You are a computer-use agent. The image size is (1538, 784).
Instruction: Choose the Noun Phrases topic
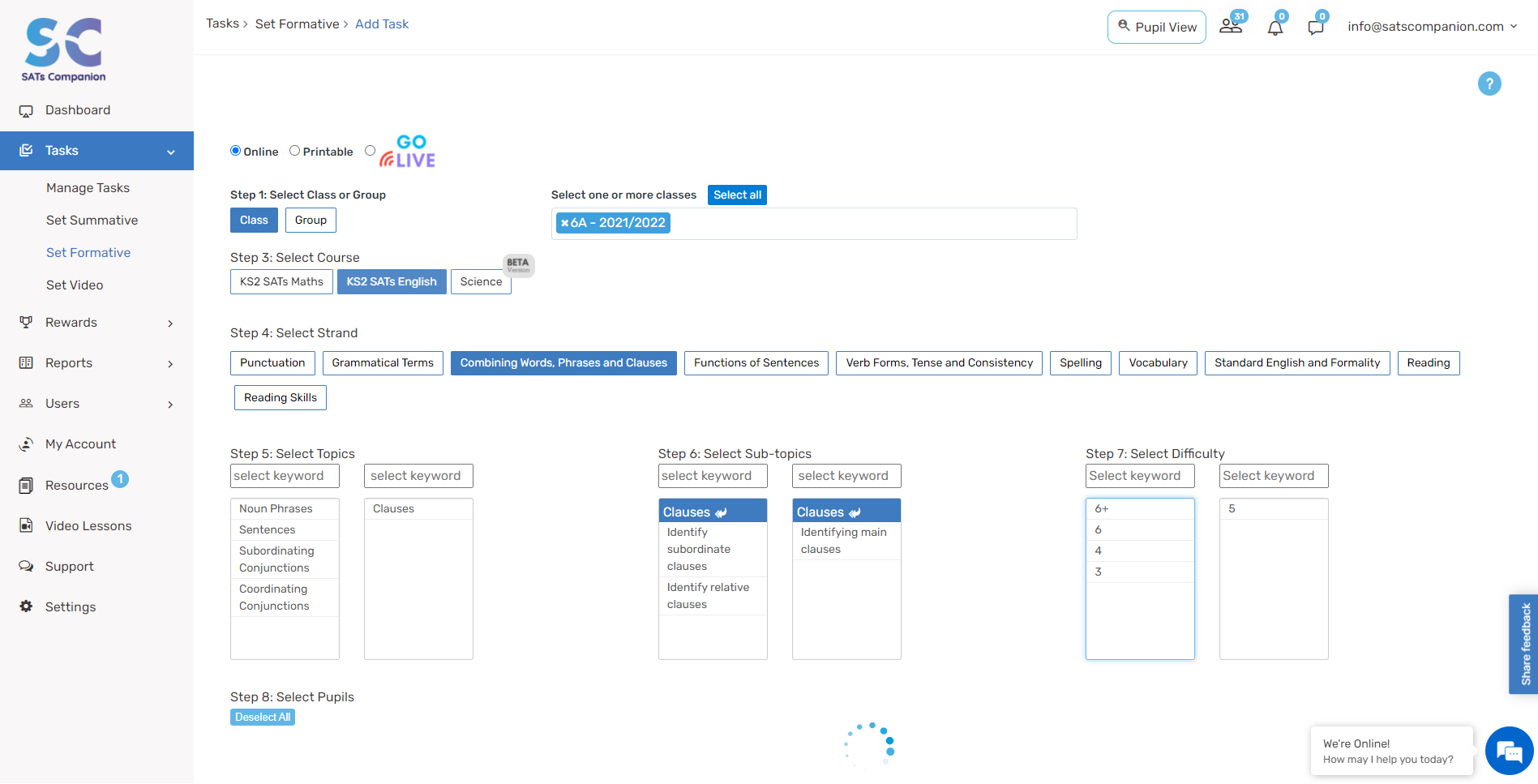pos(285,509)
